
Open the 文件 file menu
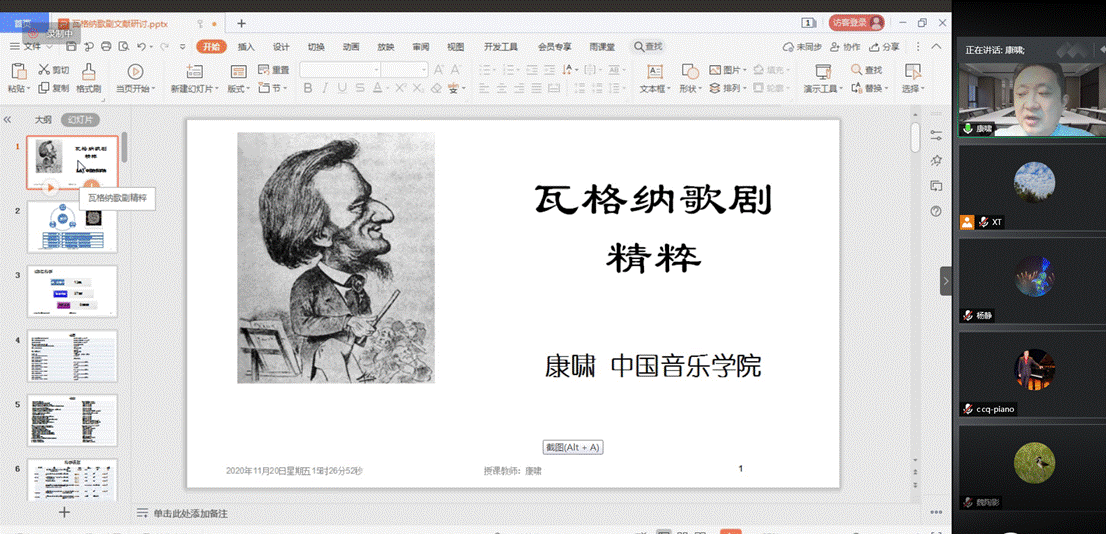(x=31, y=47)
